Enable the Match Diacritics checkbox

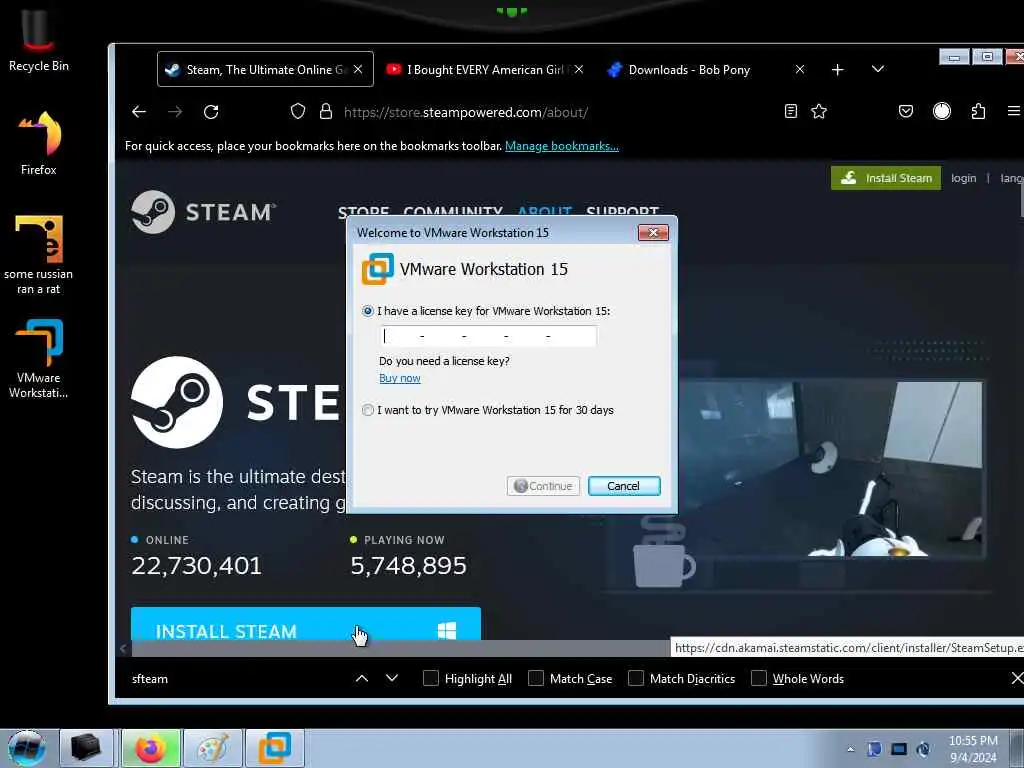[636, 679]
